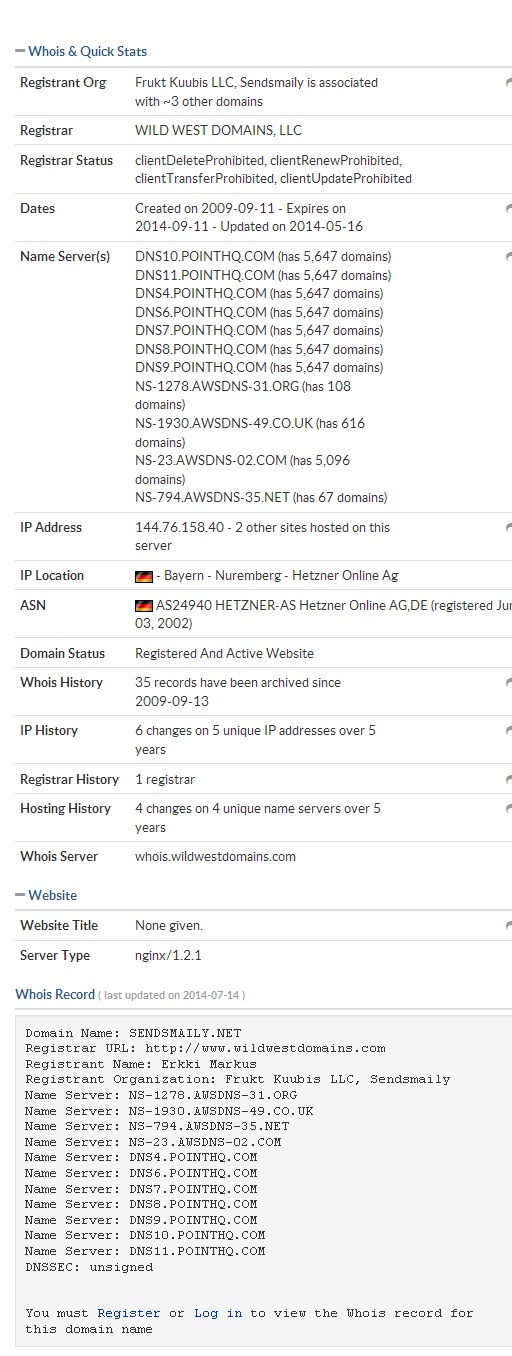
Task: Click the arrow icon in IP History row
Action: pos(508,731)
